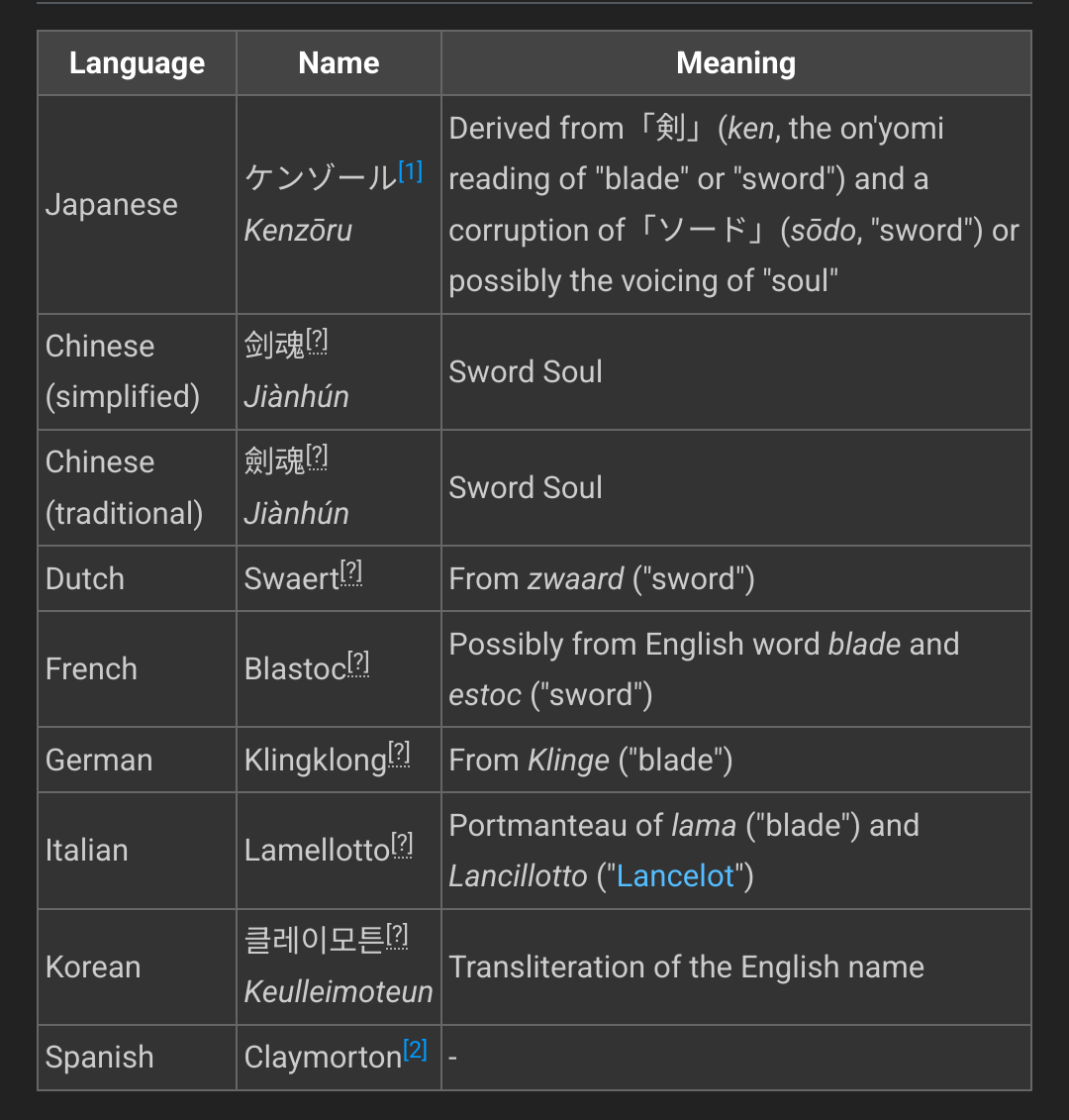
Task: Open citation [2] next to Claymorton
Action: coord(415,1050)
